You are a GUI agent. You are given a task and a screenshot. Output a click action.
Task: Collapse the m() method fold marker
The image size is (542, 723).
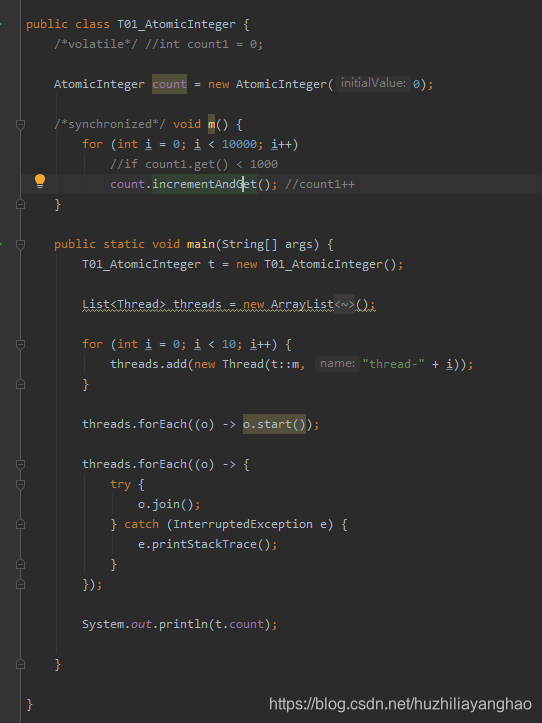tap(20, 124)
